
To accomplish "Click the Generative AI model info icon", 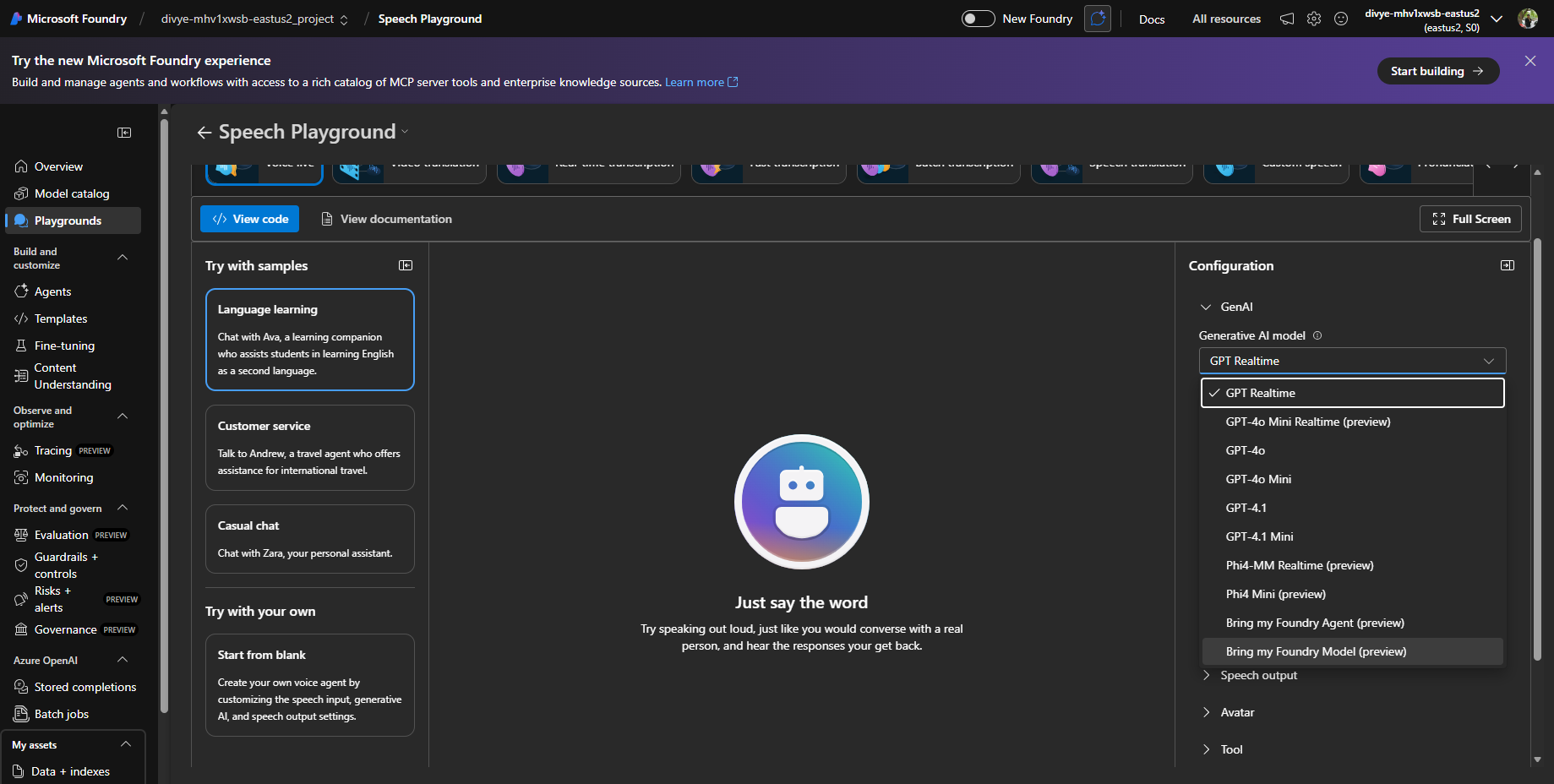I will pyautogui.click(x=1317, y=335).
